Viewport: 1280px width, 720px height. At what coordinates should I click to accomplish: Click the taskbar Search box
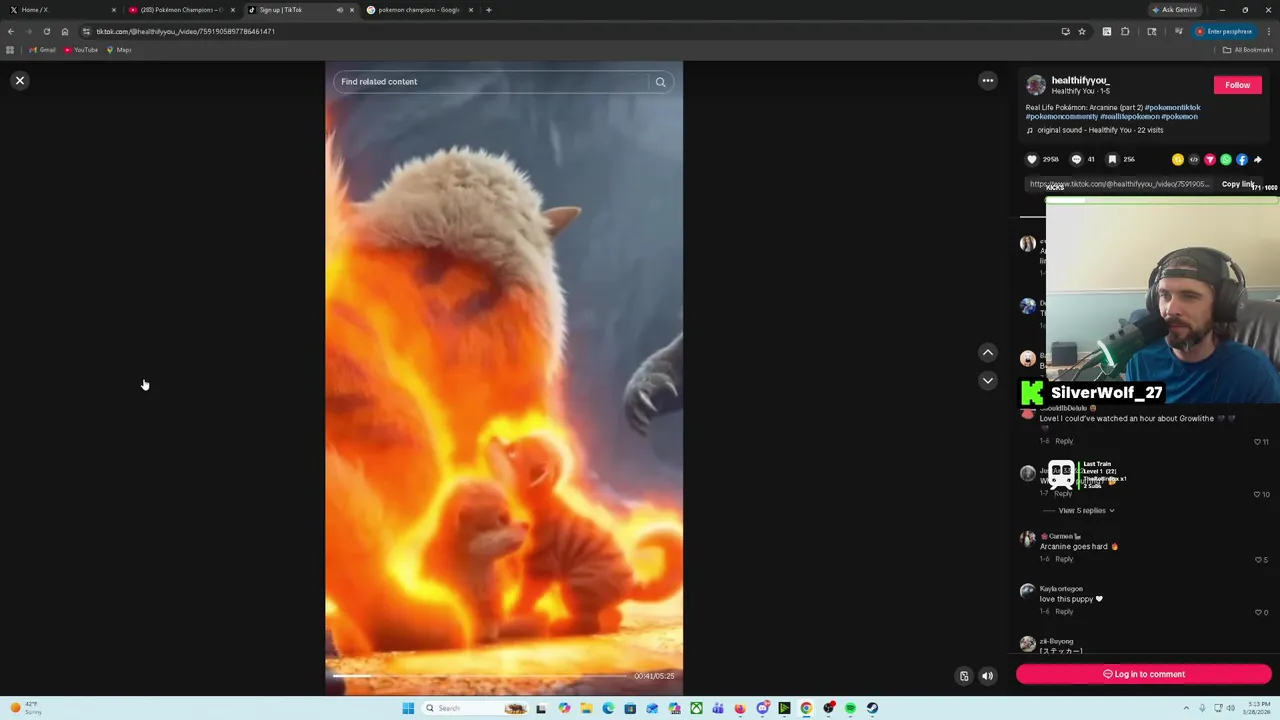(475, 708)
